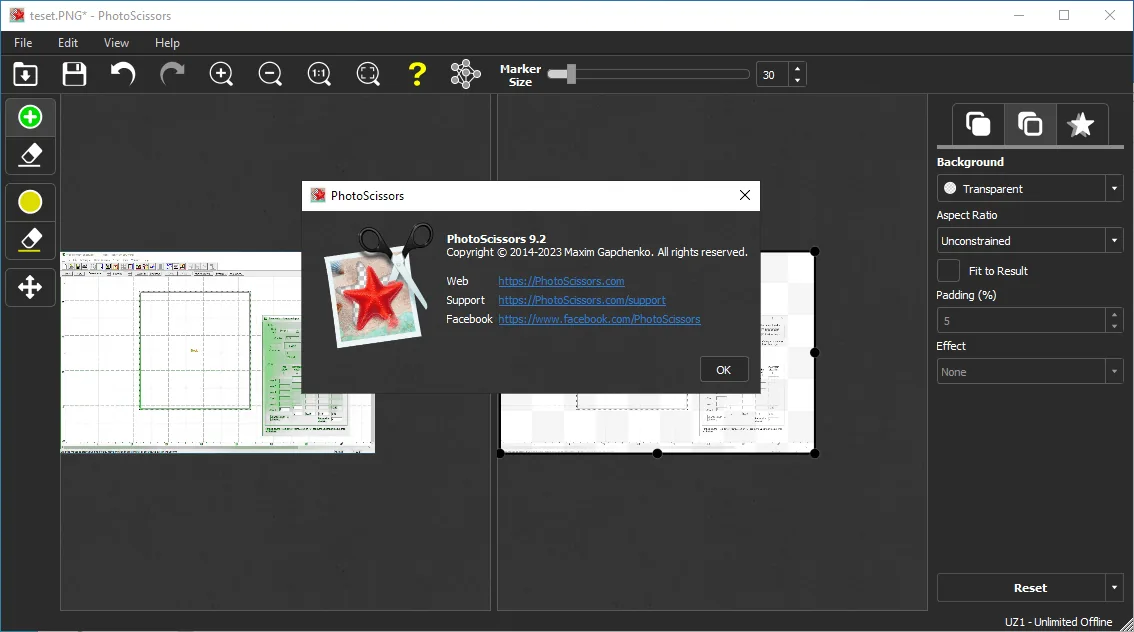Zoom out of the image

click(270, 74)
